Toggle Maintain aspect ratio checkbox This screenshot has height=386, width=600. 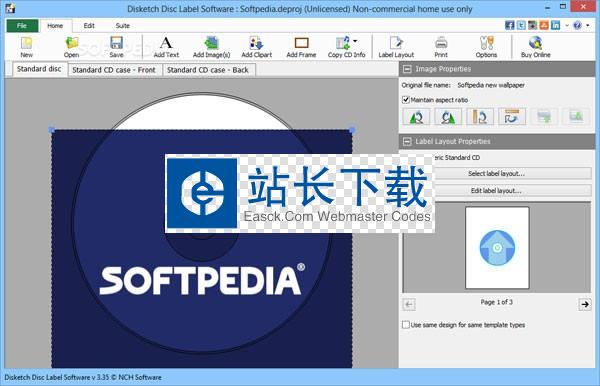coord(406,100)
